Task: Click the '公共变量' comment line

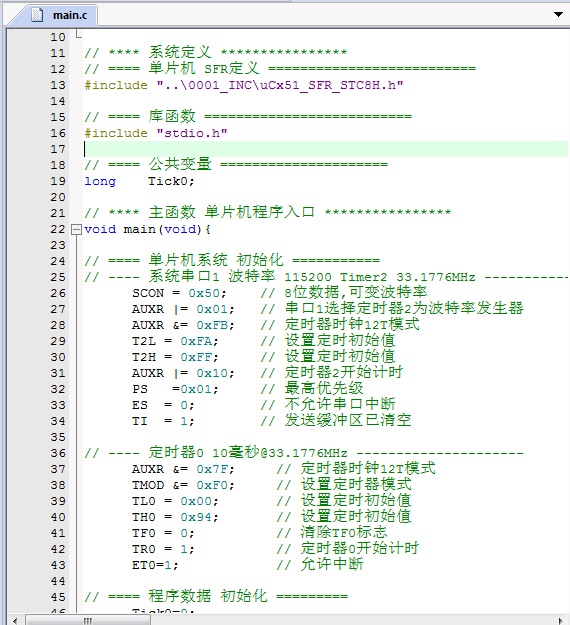Action: [236, 164]
